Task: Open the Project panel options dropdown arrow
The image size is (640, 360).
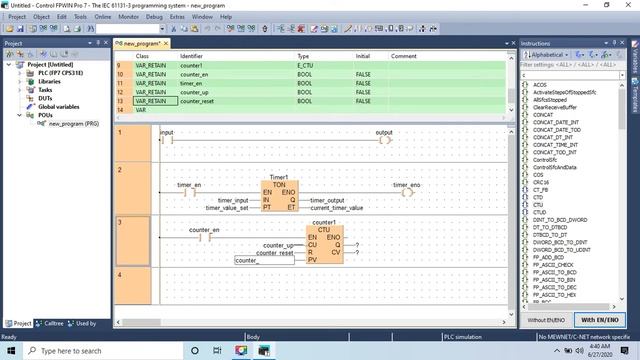Action: (90, 43)
